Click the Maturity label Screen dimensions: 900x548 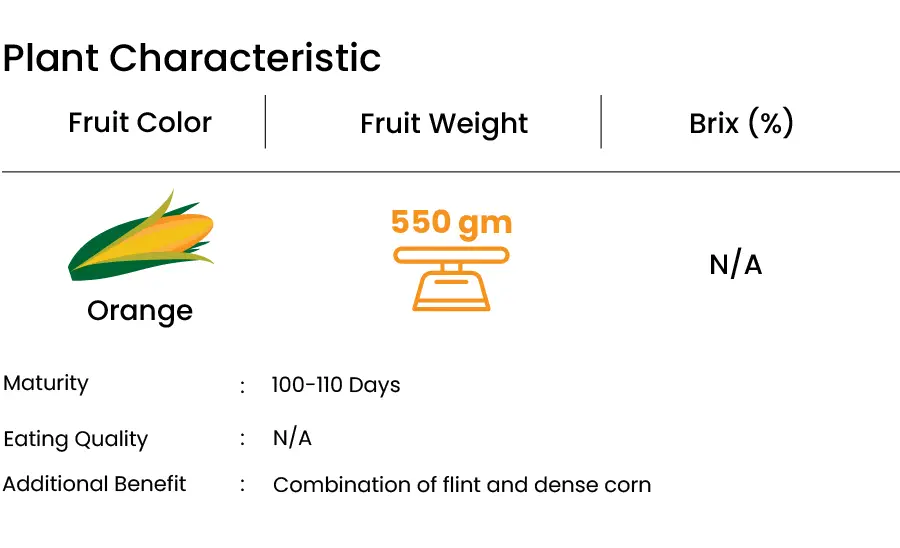tap(46, 383)
